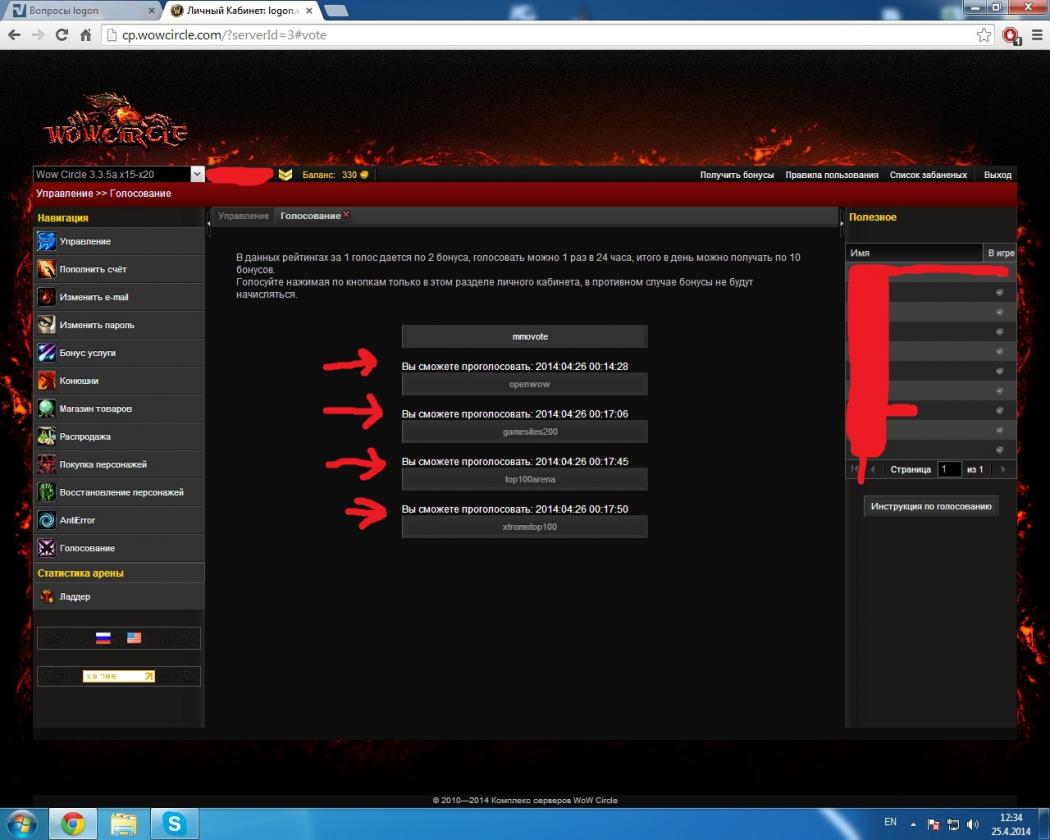
Task: Open the Инструкция по голосованию button
Action: [930, 506]
